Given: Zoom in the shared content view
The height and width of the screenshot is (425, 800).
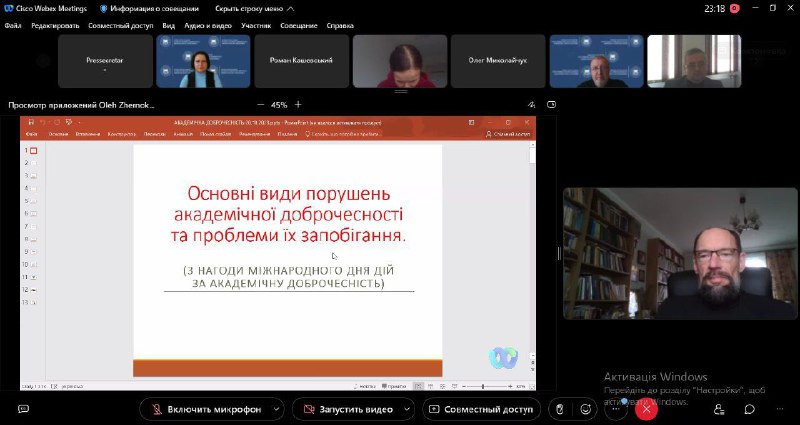Looking at the screenshot, I should tap(298, 104).
